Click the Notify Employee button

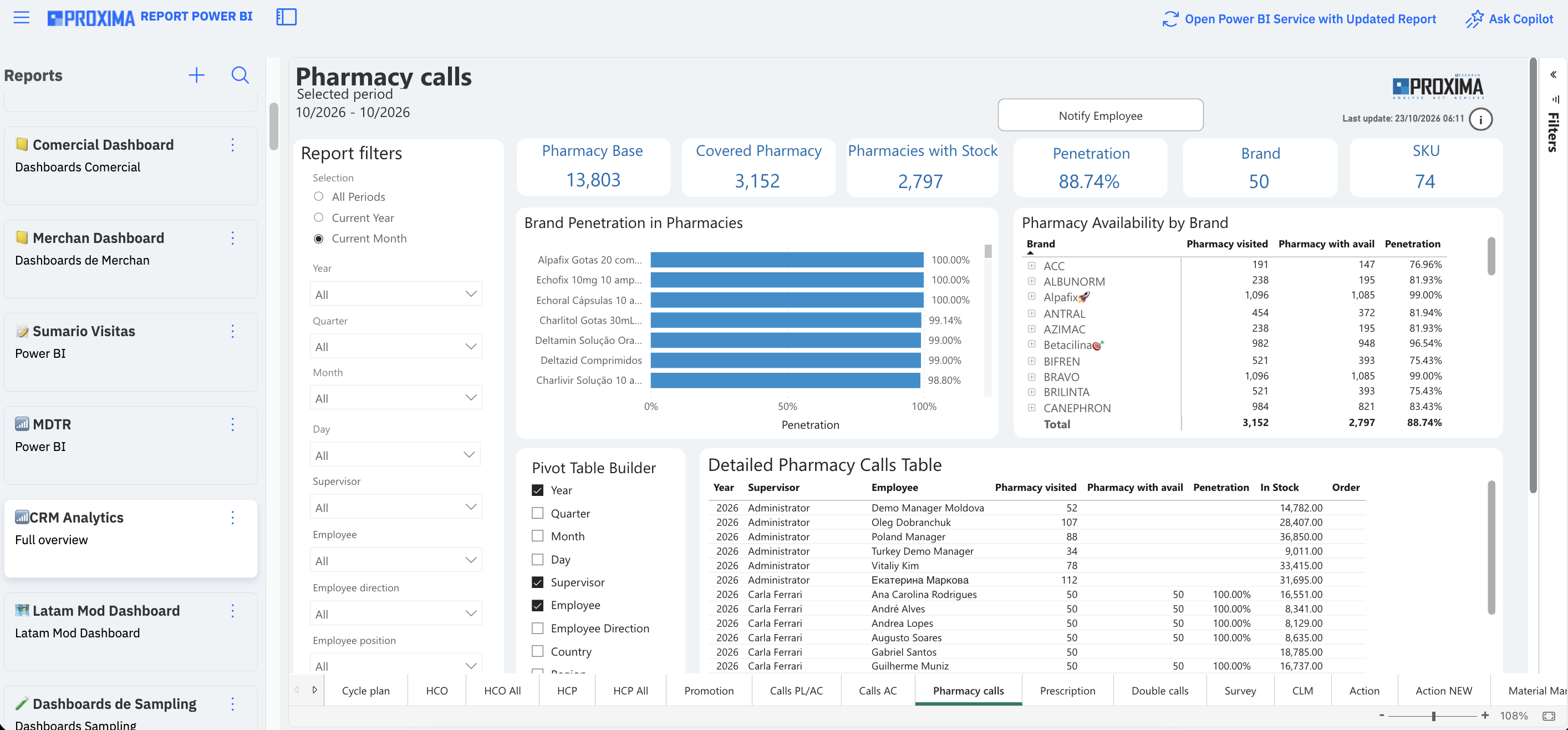point(1100,115)
